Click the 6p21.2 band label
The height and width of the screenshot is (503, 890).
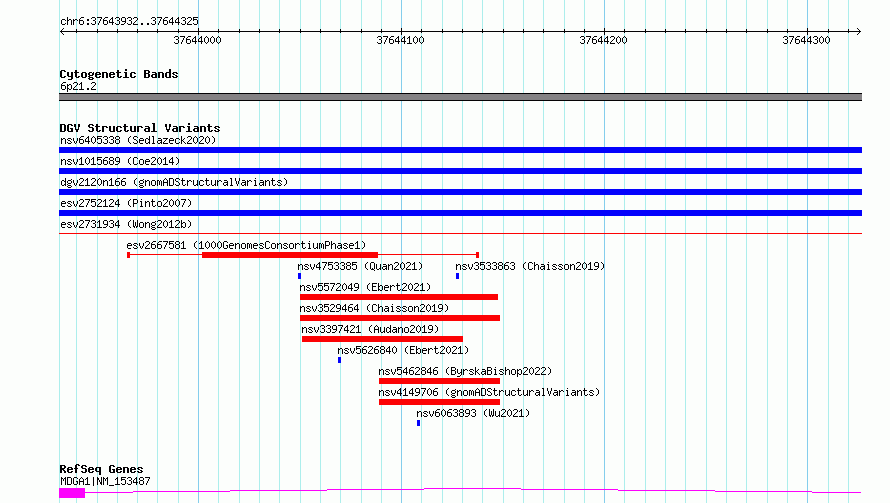point(78,86)
